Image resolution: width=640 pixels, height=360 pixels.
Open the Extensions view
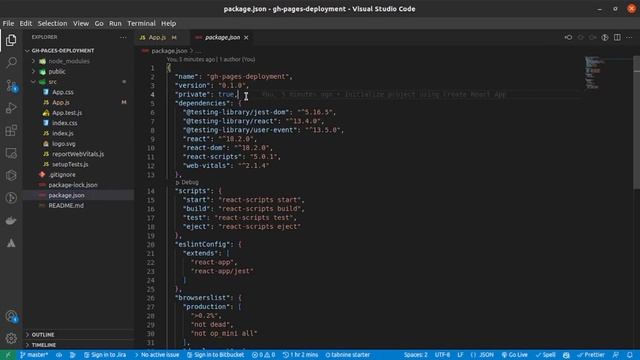(11, 131)
